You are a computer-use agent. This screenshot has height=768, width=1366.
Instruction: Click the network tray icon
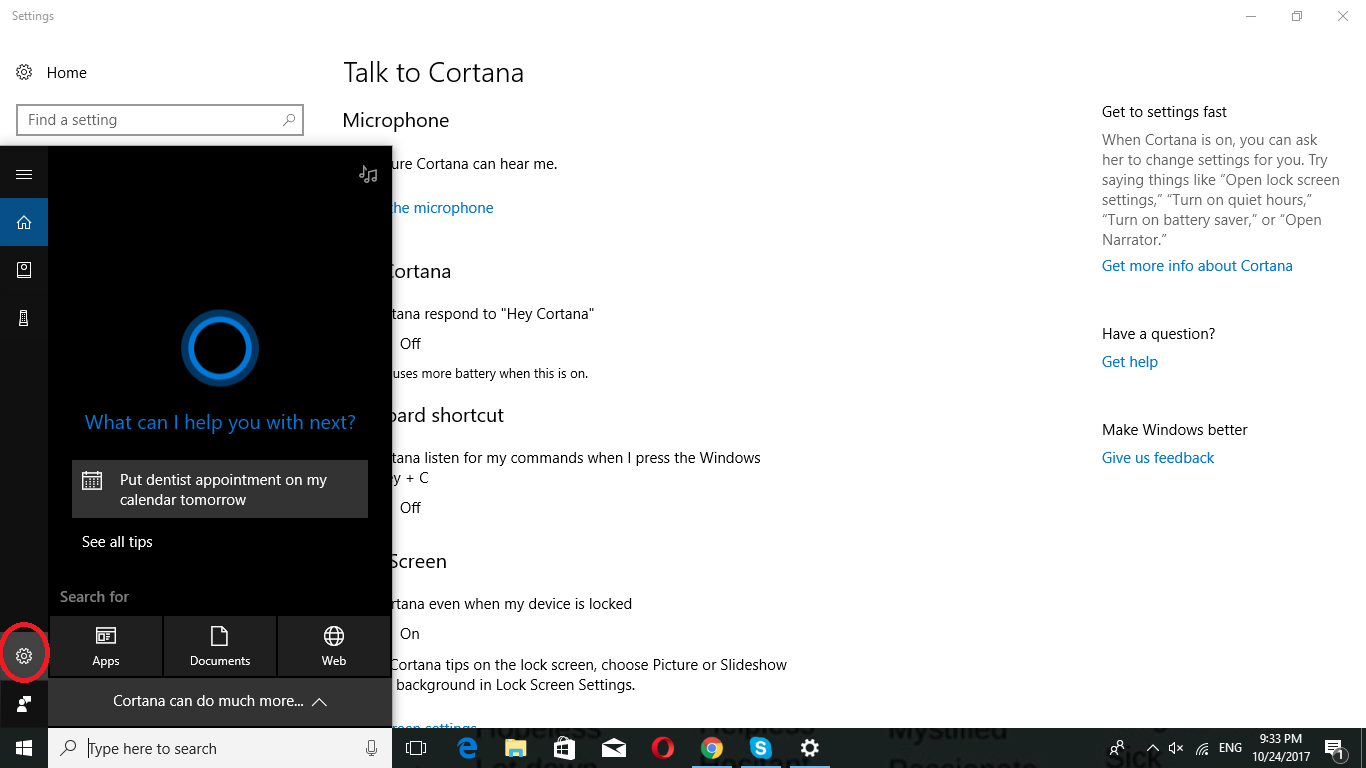(x=1202, y=748)
